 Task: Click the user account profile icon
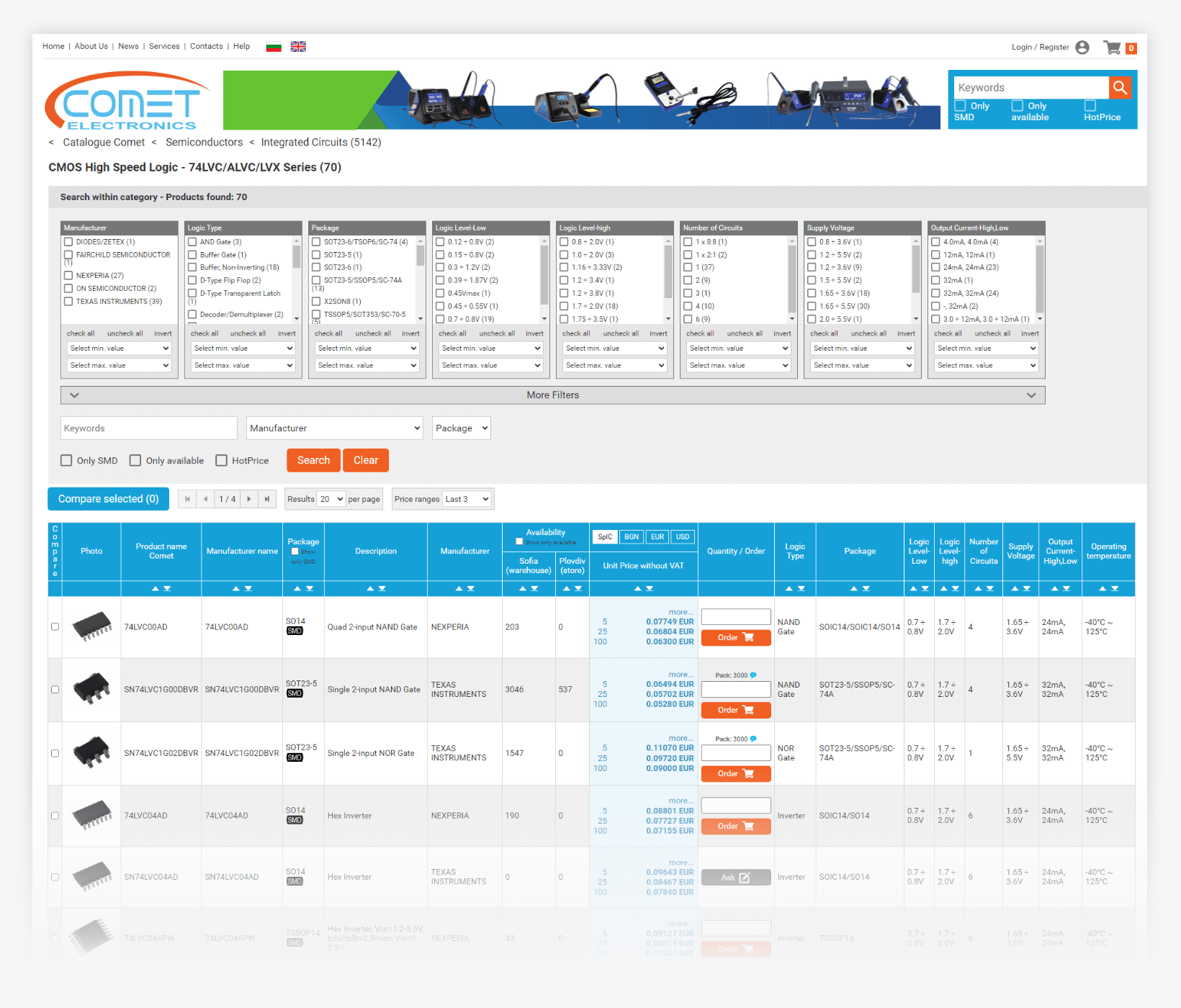click(1082, 48)
